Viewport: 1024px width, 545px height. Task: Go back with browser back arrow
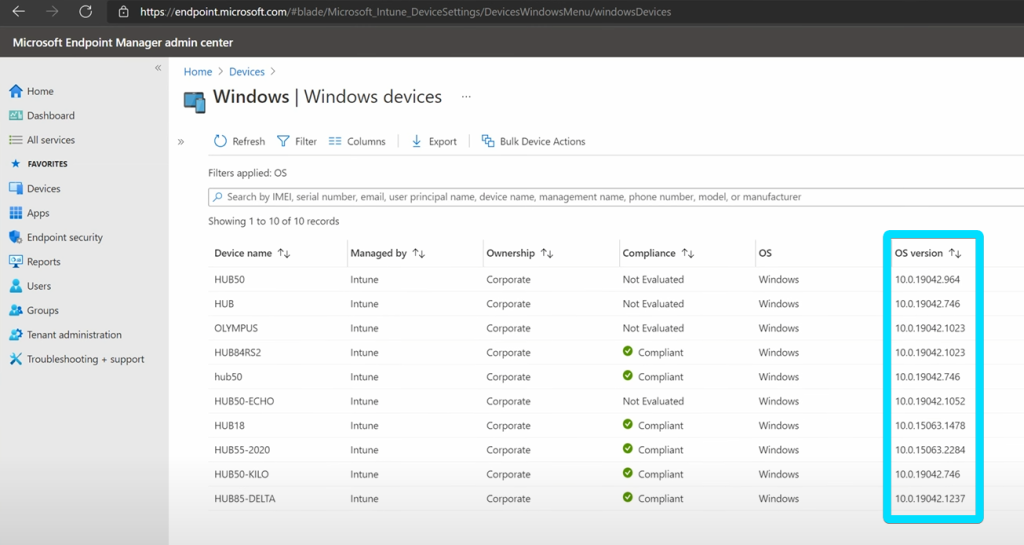19,12
